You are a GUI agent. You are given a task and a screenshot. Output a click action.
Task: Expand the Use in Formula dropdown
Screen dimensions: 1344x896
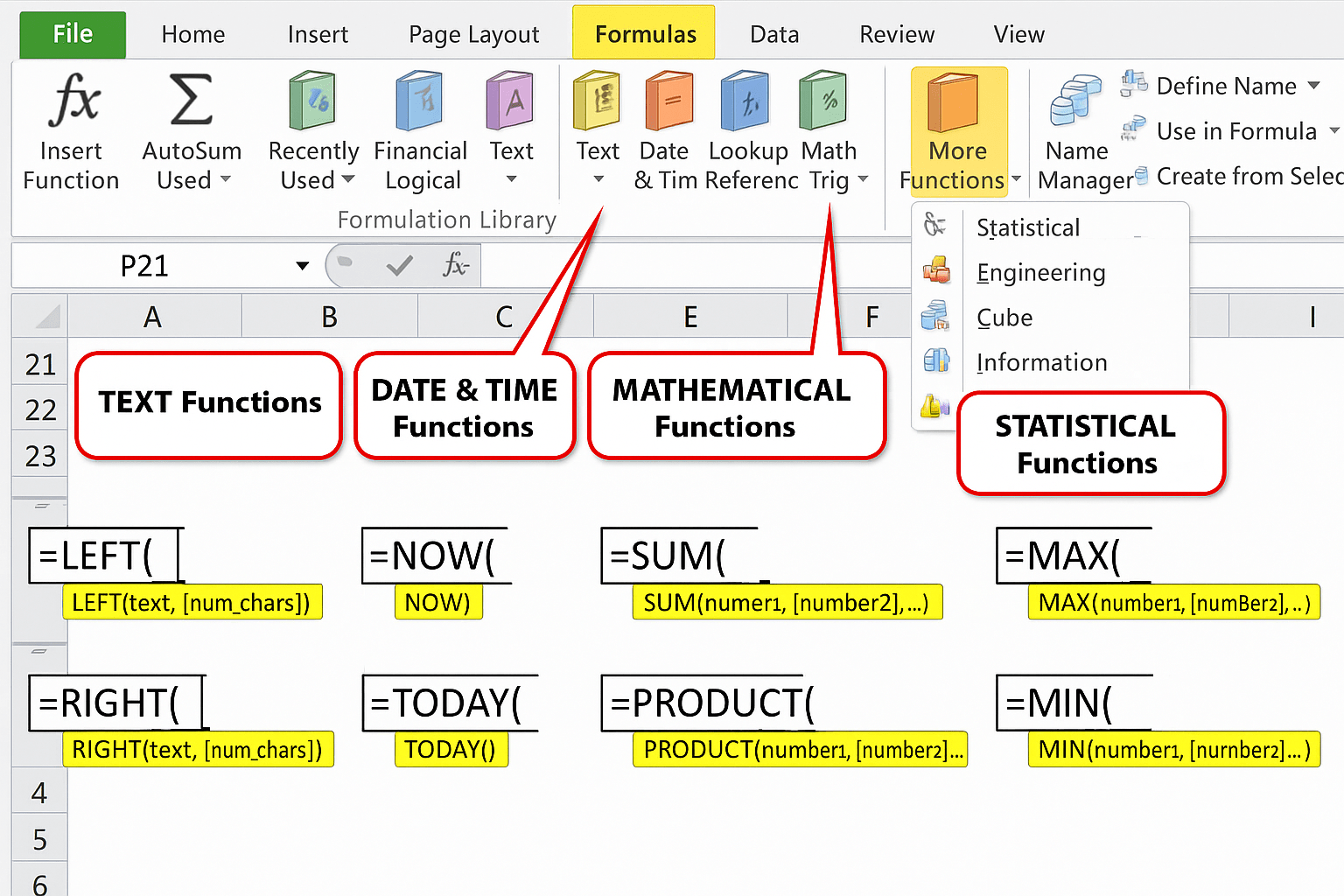tap(1334, 130)
